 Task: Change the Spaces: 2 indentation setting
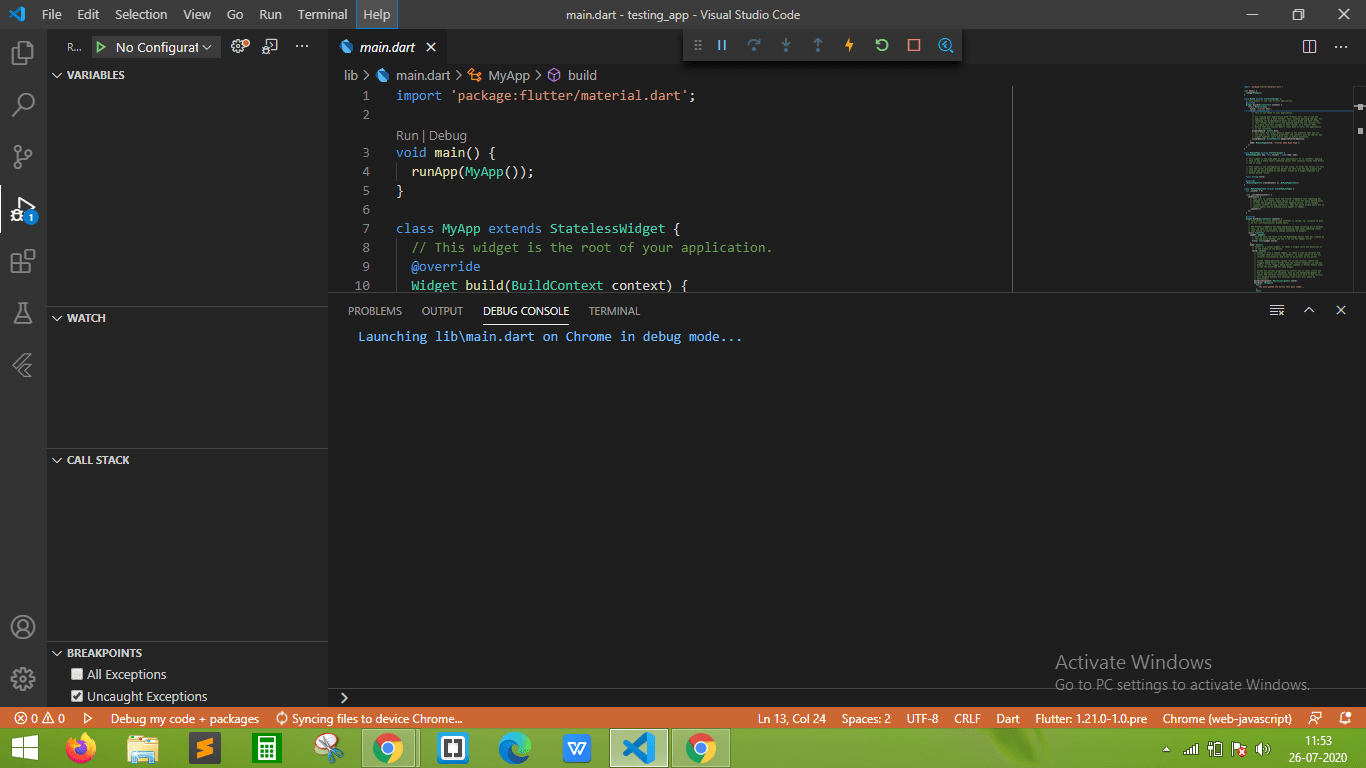click(x=866, y=718)
